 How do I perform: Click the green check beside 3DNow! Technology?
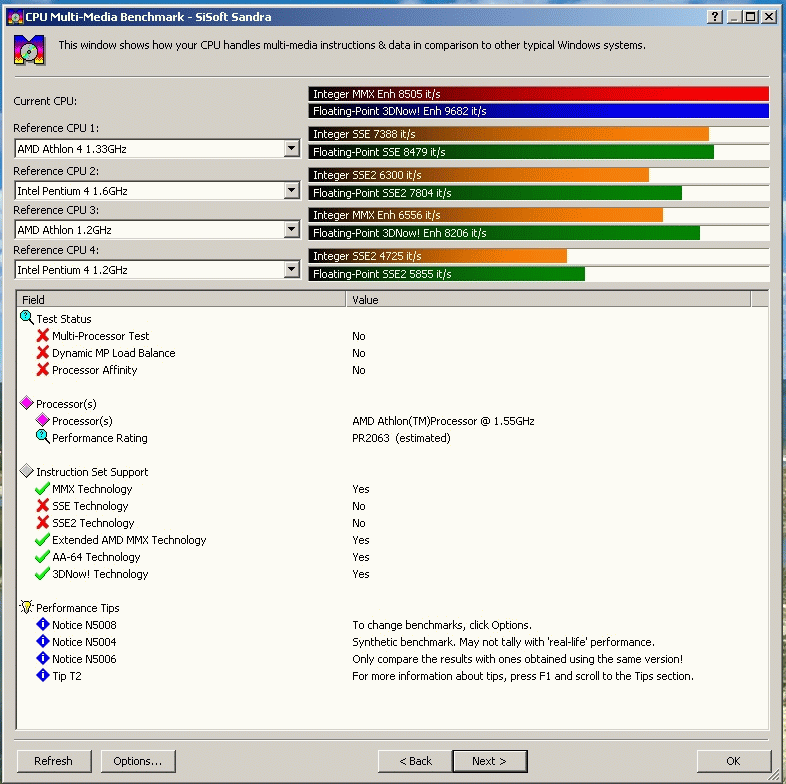click(43, 573)
